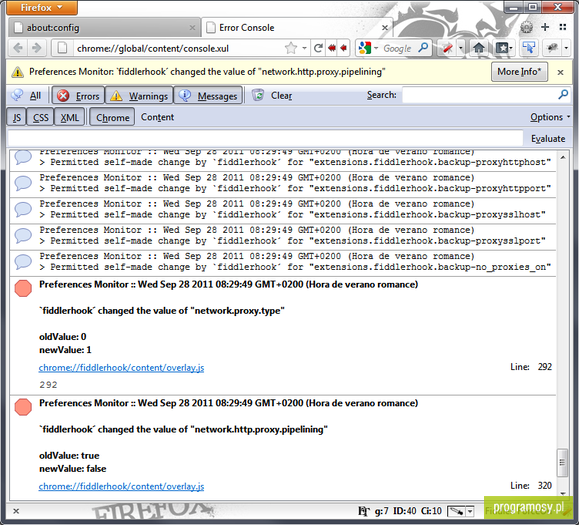
Task: Click the search magnifier in Google box
Action: pos(423,48)
